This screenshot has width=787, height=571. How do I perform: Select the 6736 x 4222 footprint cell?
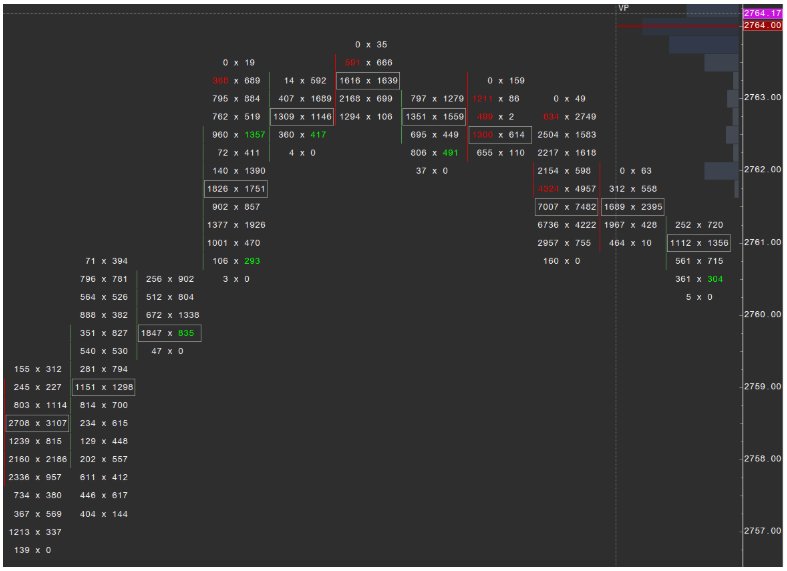[x=566, y=225]
